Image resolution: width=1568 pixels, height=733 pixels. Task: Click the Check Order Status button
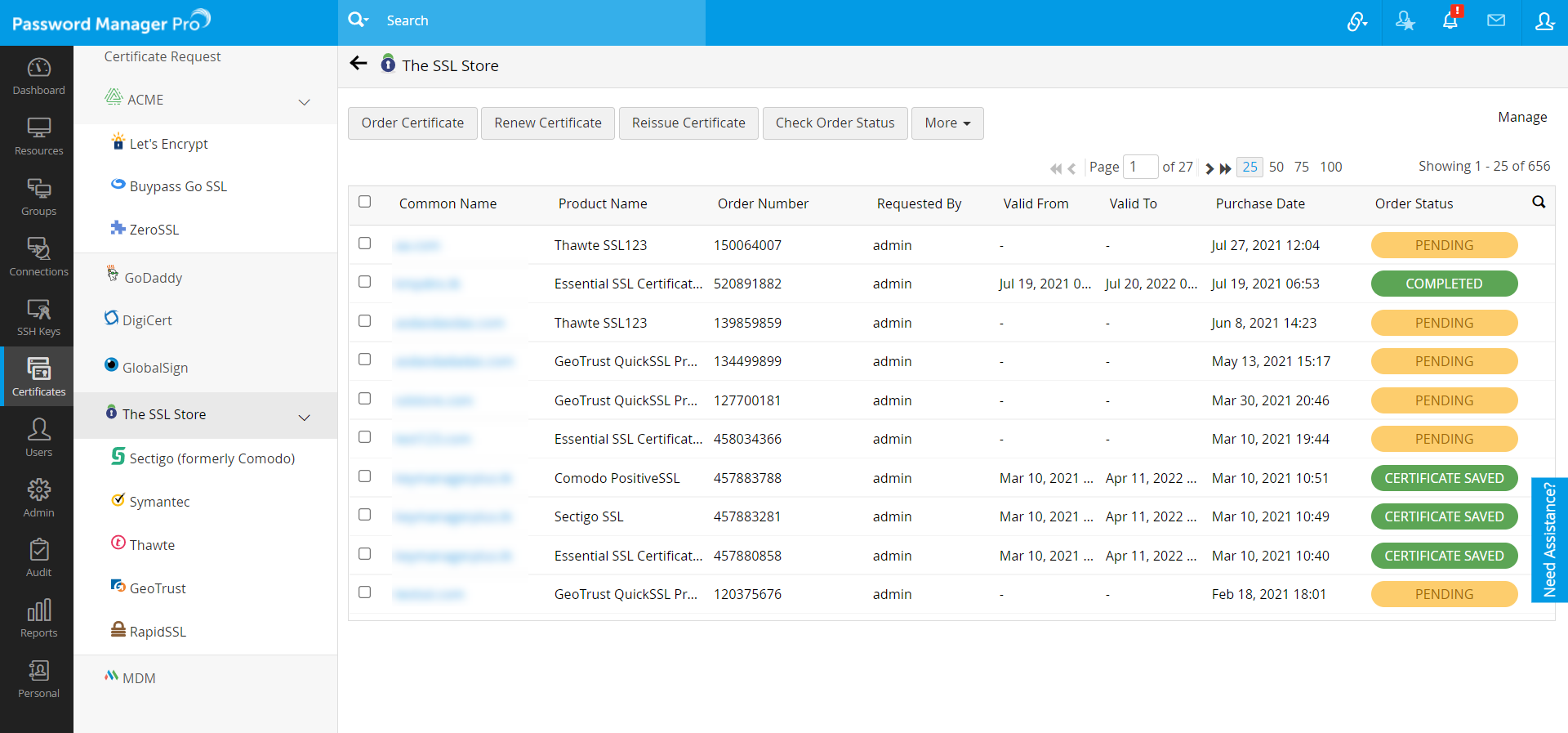[x=835, y=123]
